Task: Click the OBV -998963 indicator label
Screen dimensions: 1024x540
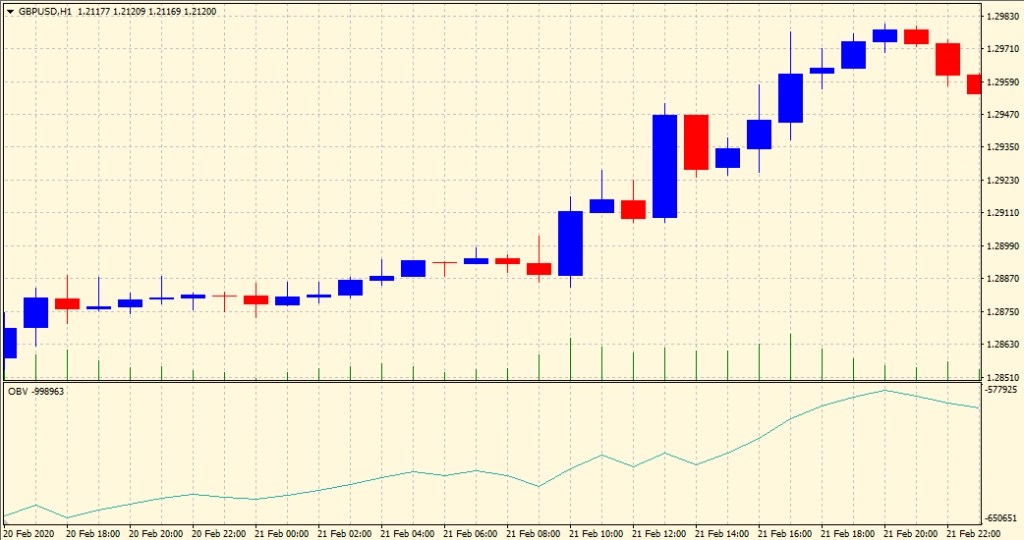Action: pos(36,392)
